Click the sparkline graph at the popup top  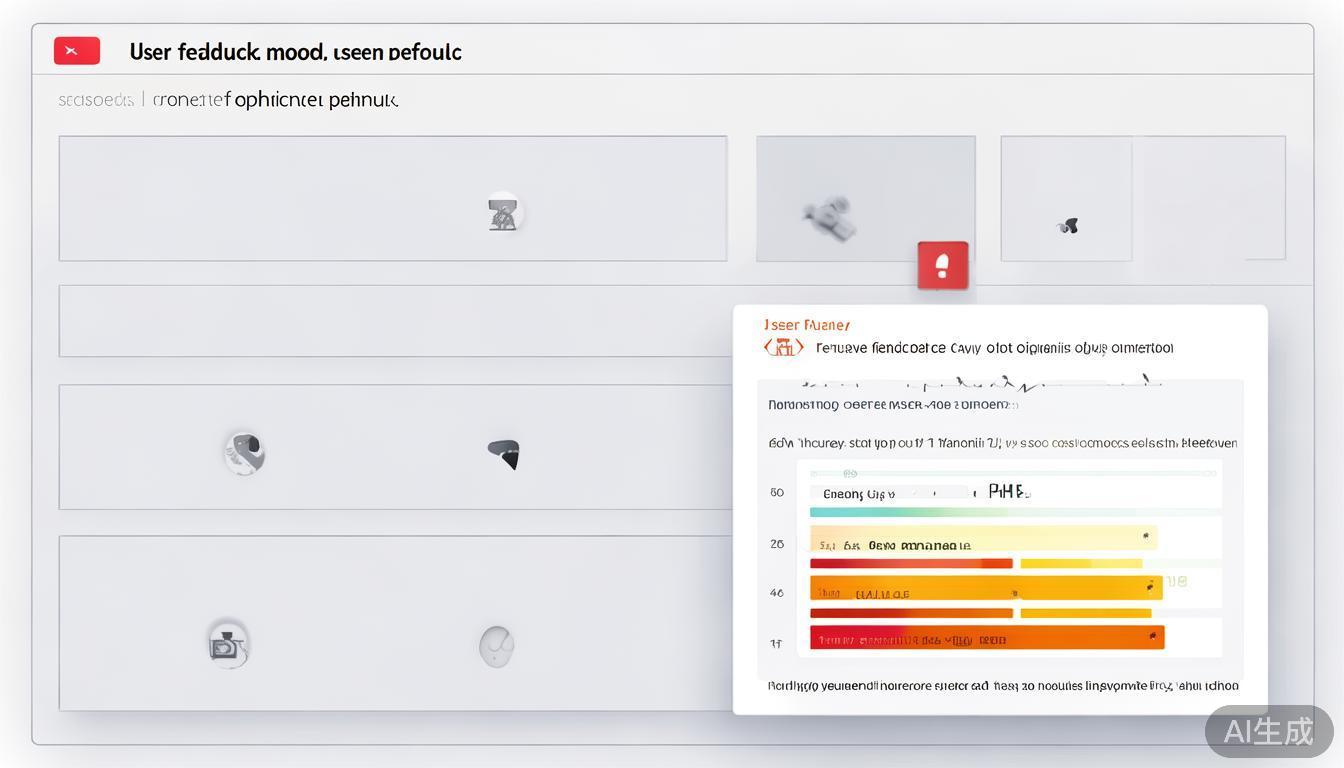coord(980,384)
